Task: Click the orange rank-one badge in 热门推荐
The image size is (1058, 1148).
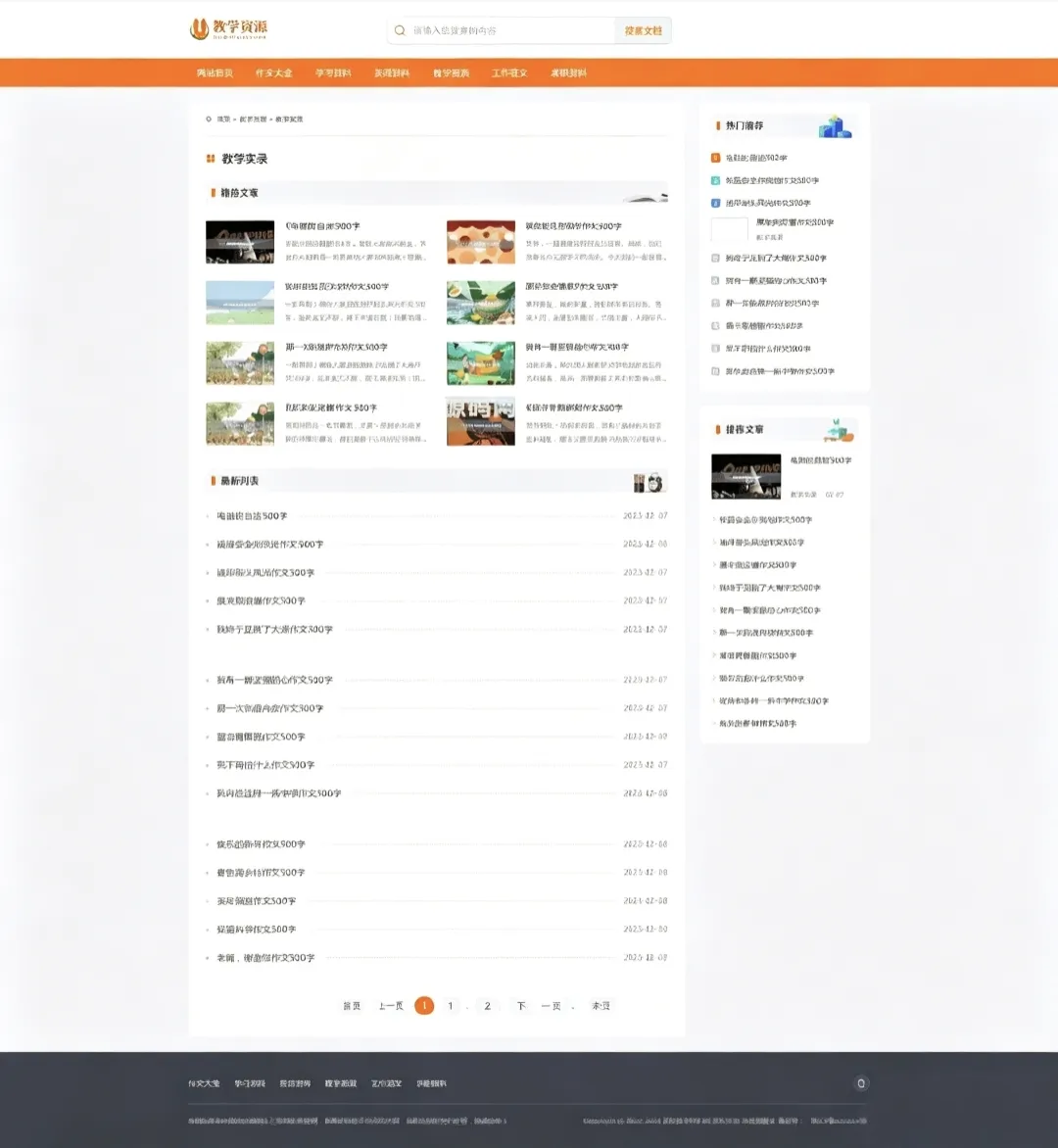Action: coord(716,158)
